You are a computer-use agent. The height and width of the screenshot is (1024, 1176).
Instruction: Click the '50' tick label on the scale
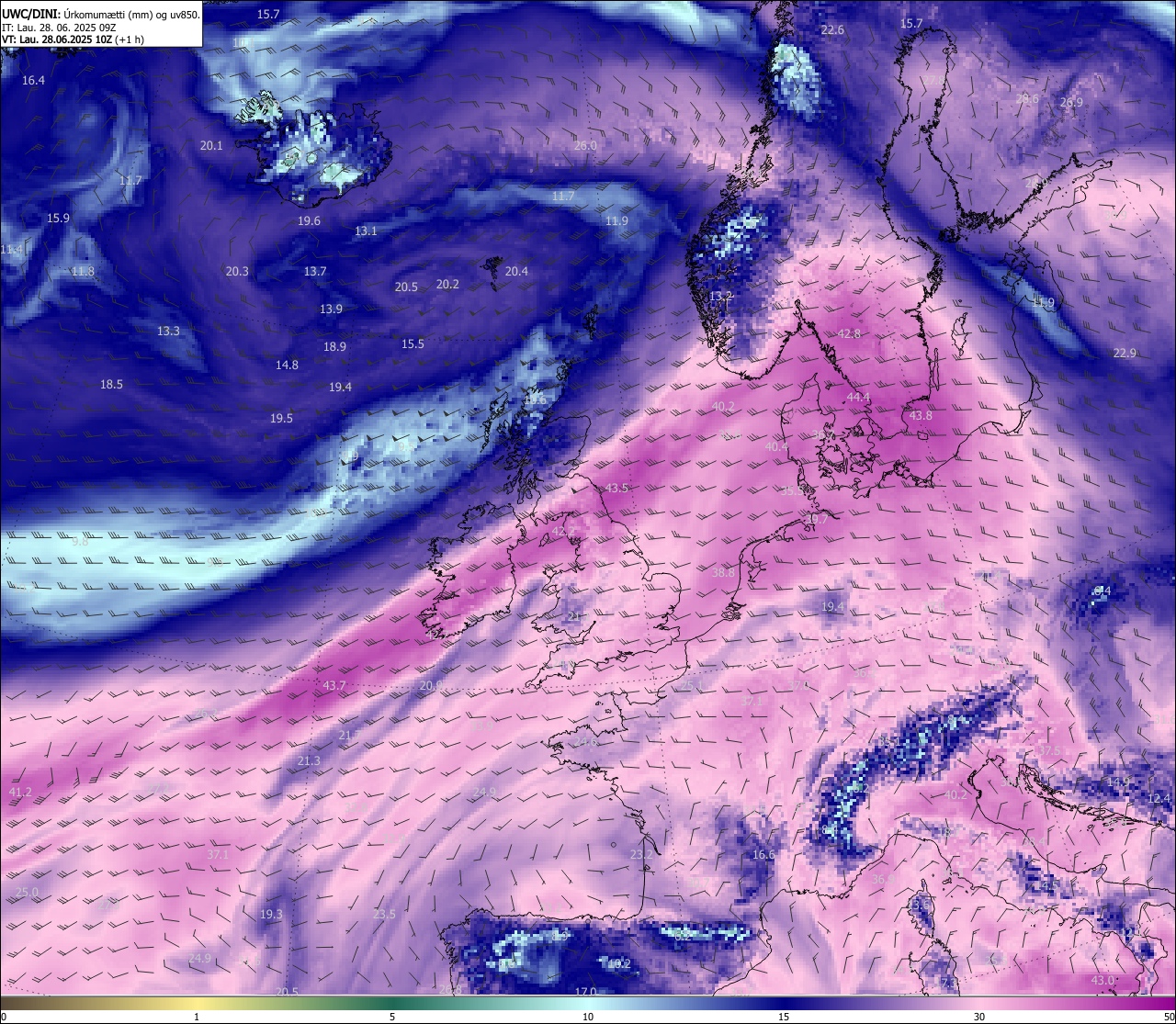[1169, 1017]
